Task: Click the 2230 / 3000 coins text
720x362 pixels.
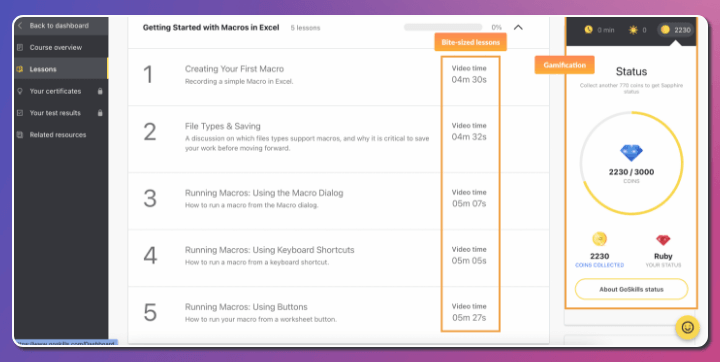Action: pos(631,172)
